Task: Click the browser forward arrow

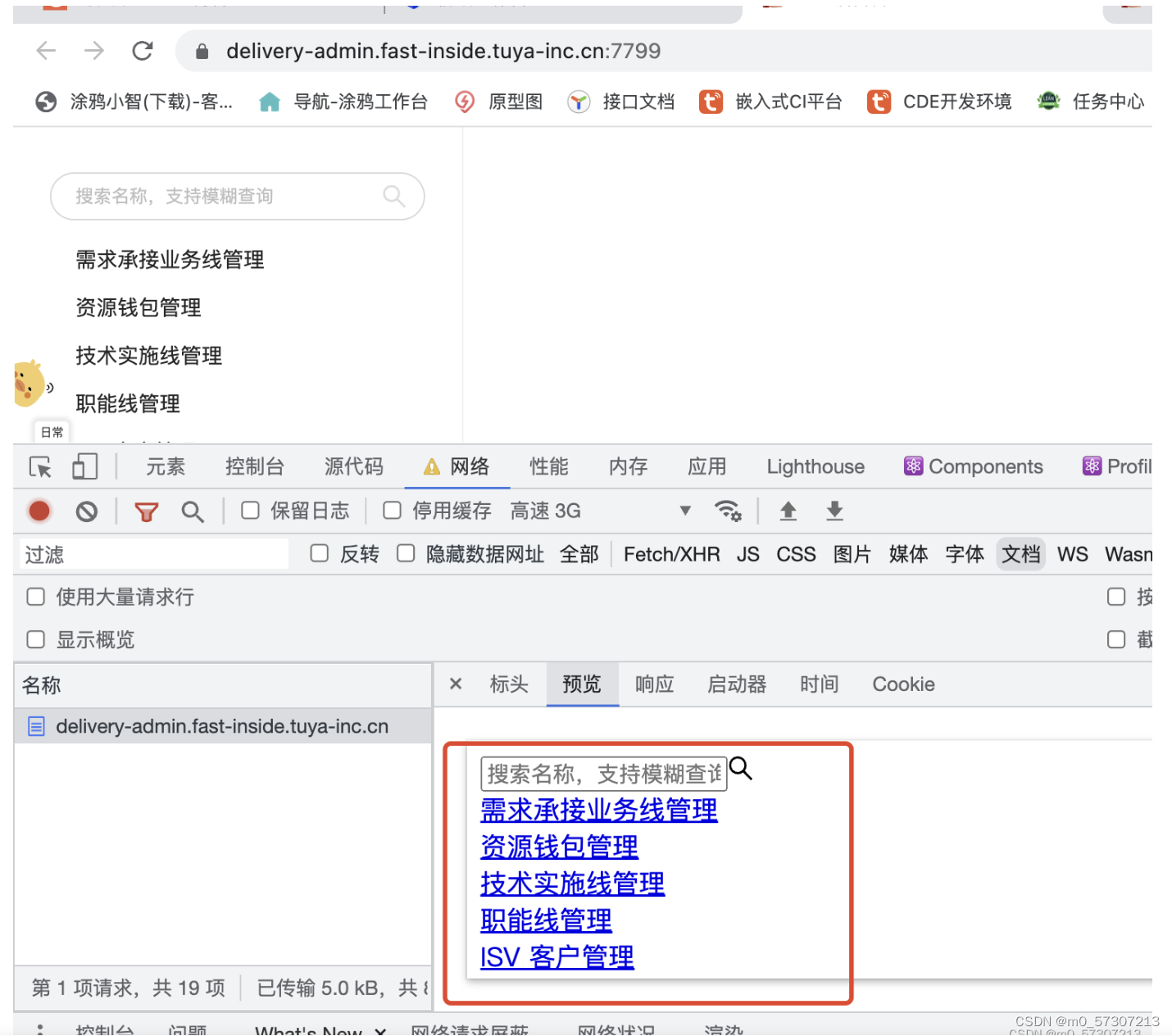Action: tap(94, 51)
